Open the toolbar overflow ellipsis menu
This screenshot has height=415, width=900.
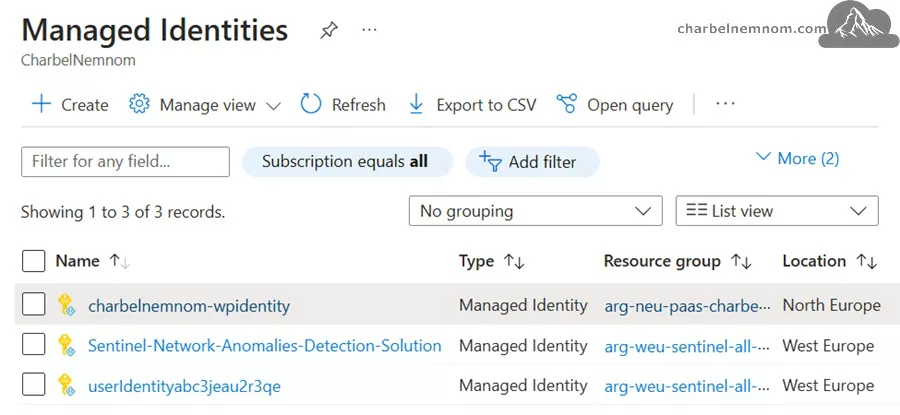click(726, 104)
